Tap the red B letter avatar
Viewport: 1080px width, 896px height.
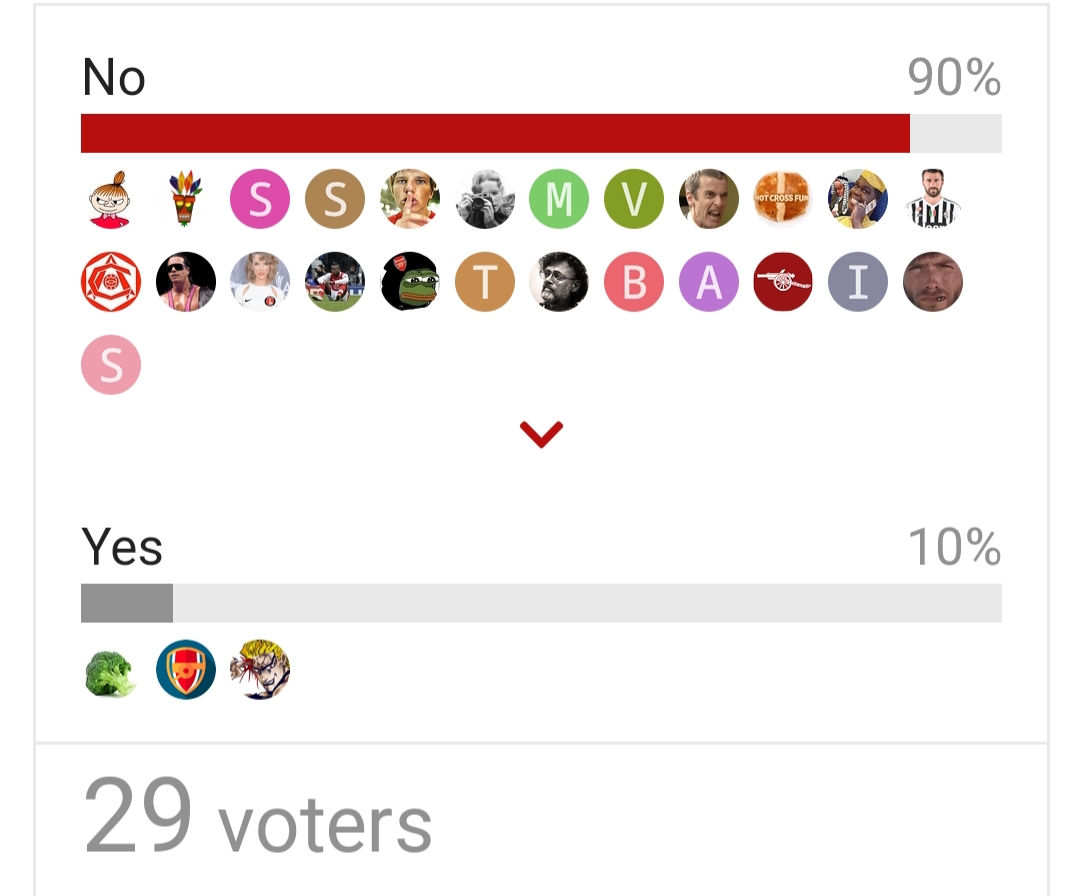click(x=634, y=282)
